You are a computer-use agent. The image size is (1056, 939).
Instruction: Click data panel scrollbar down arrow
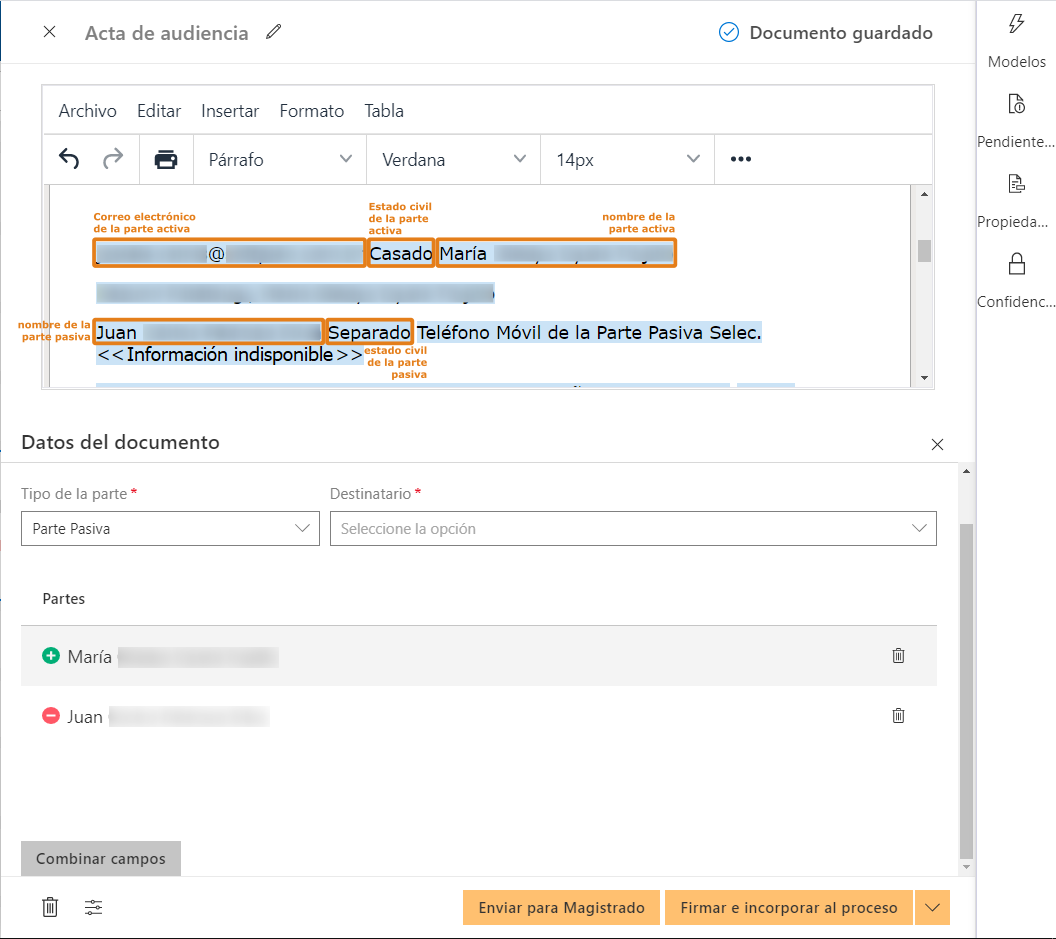966,867
